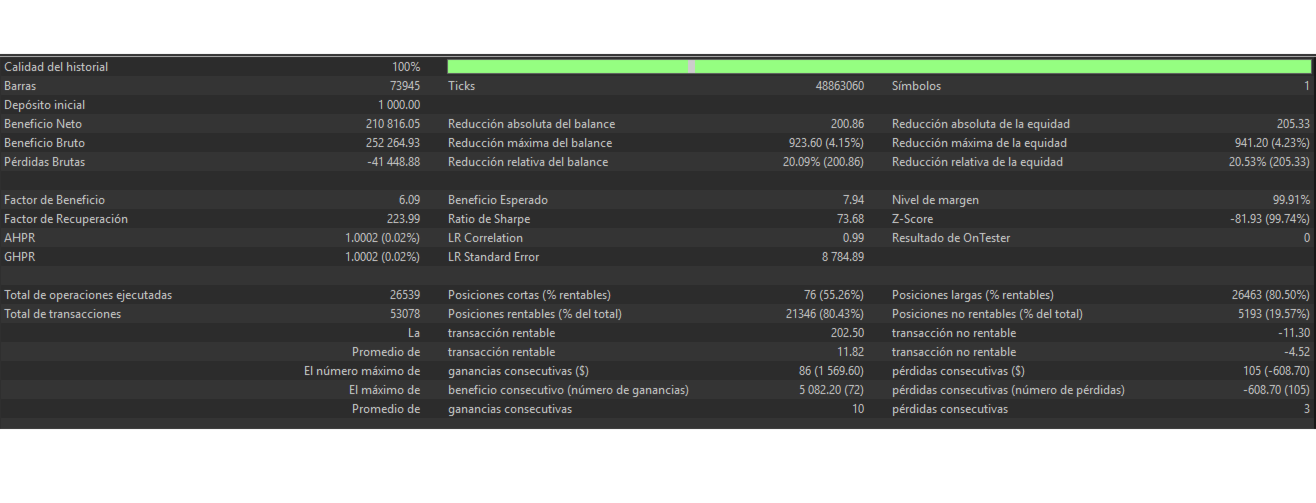Select the 'GHPR' label
Image resolution: width=1316 pixels, height=503 pixels.
19,257
